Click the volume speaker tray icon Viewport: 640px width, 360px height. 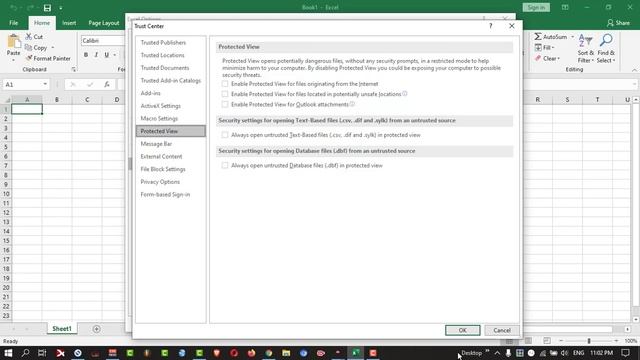564,353
